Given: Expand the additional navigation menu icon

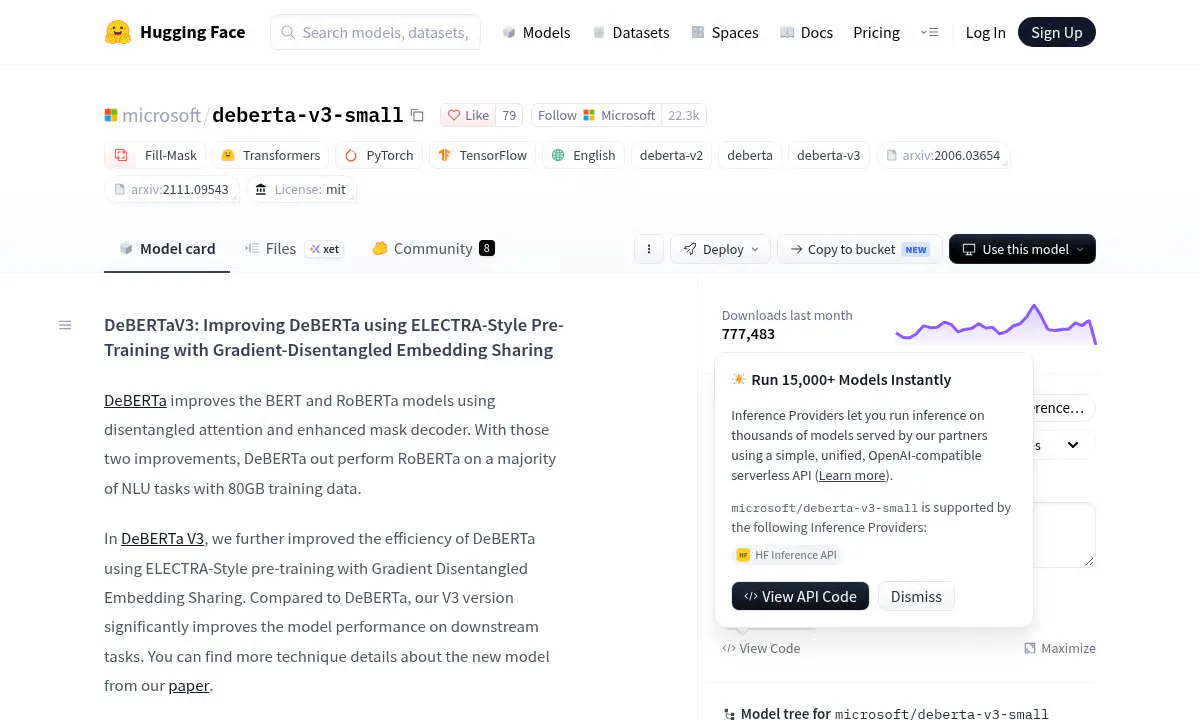Looking at the screenshot, I should pyautogui.click(x=929, y=32).
